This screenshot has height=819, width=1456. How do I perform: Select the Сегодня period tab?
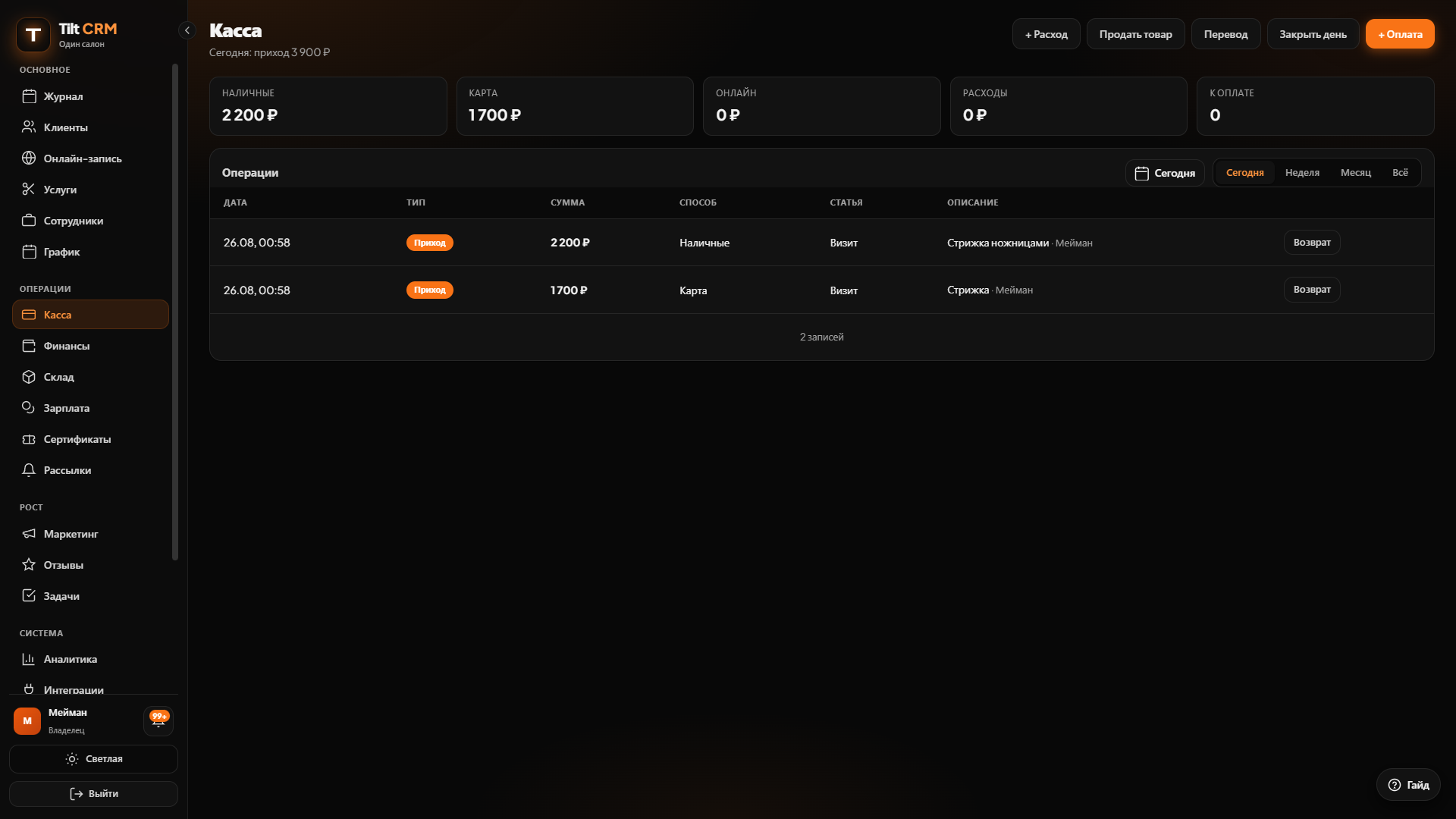pyautogui.click(x=1244, y=173)
